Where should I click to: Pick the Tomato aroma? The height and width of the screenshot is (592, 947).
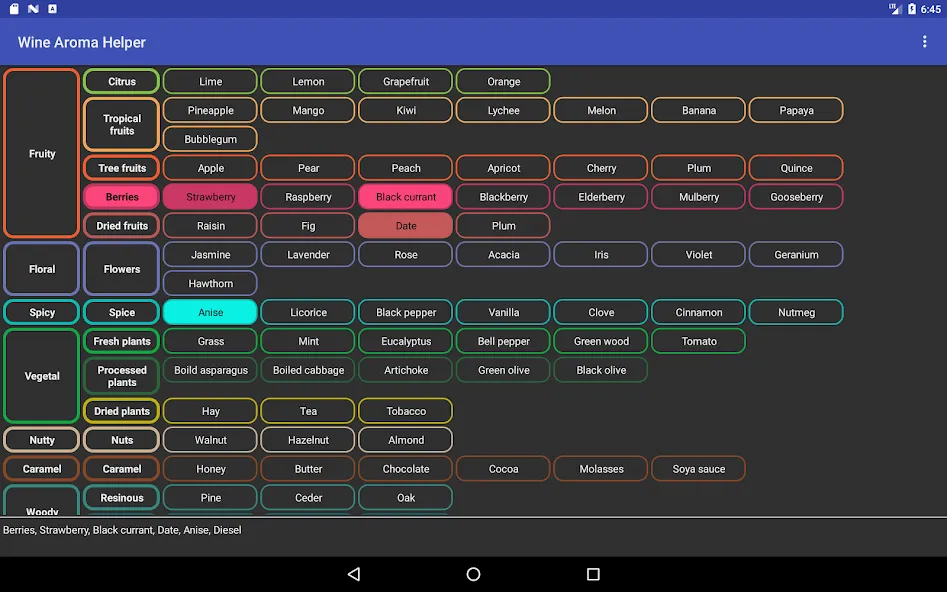(699, 341)
